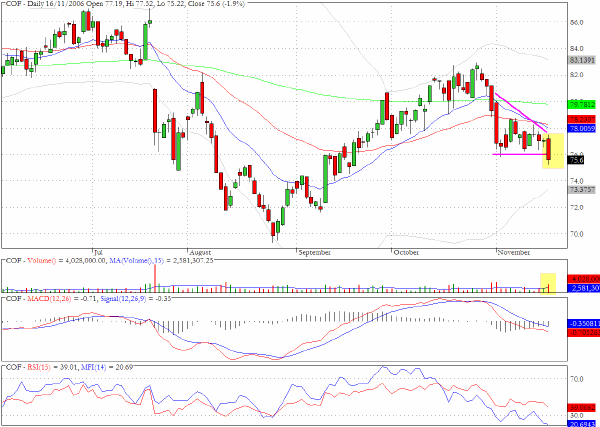Viewport: 600px width, 427px height.
Task: Click the red -0.70526 MACD value tag
Action: pos(584,332)
